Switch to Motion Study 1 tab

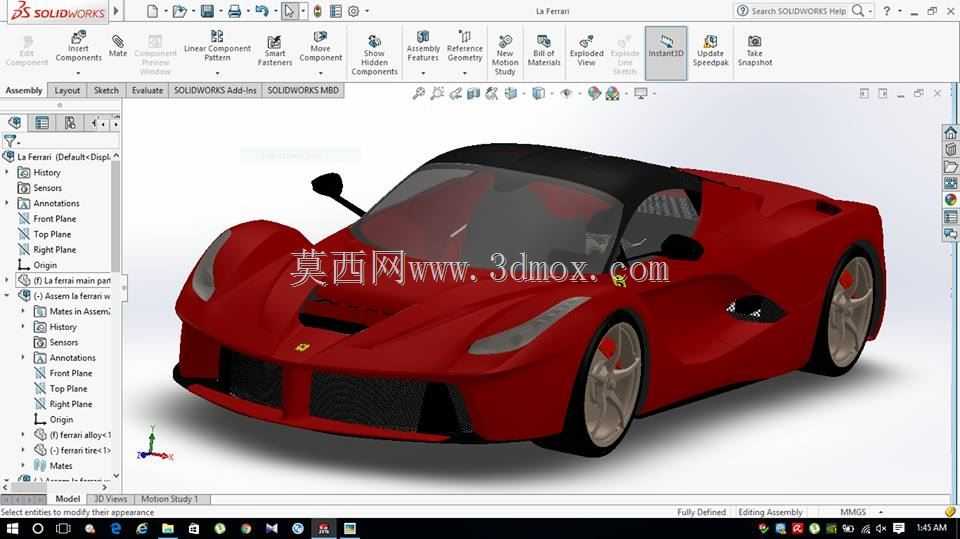pyautogui.click(x=170, y=499)
